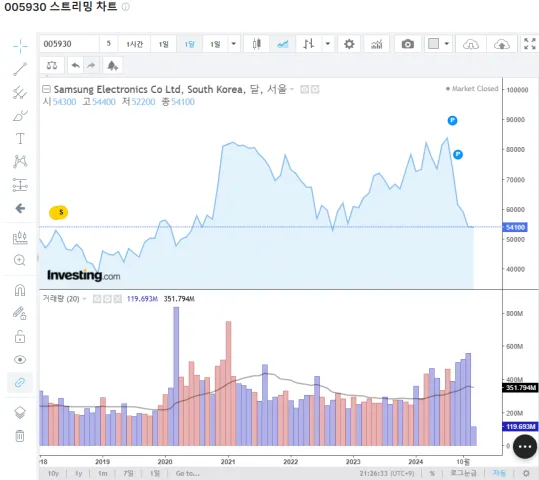This screenshot has height=480, width=539.
Task: Click the upper blue P marker
Action: (x=452, y=120)
